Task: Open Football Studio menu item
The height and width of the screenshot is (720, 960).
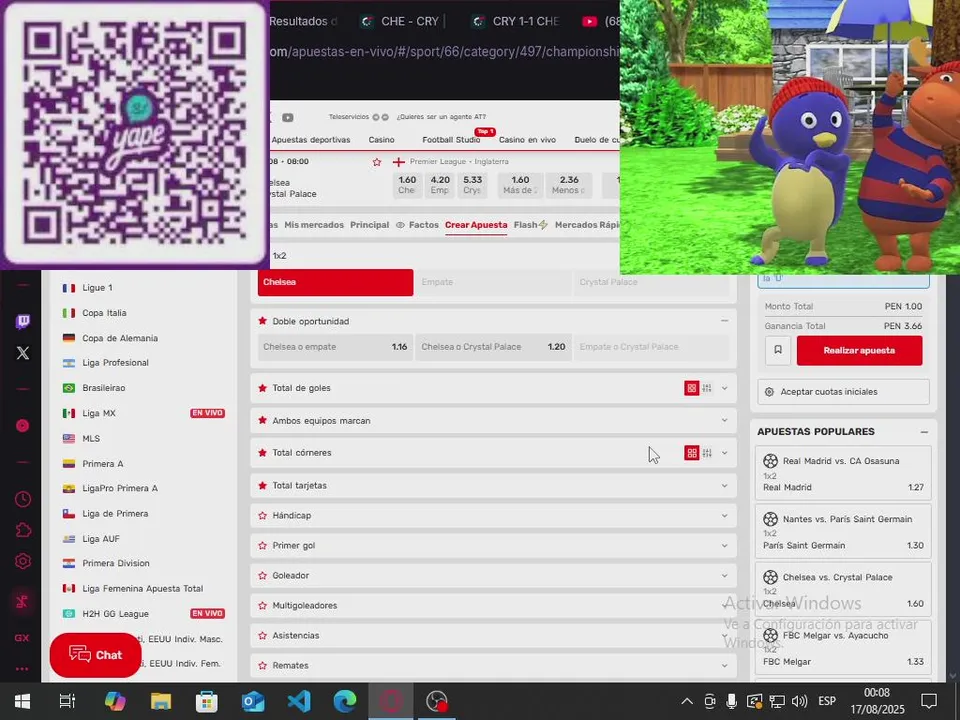Action: (x=451, y=140)
